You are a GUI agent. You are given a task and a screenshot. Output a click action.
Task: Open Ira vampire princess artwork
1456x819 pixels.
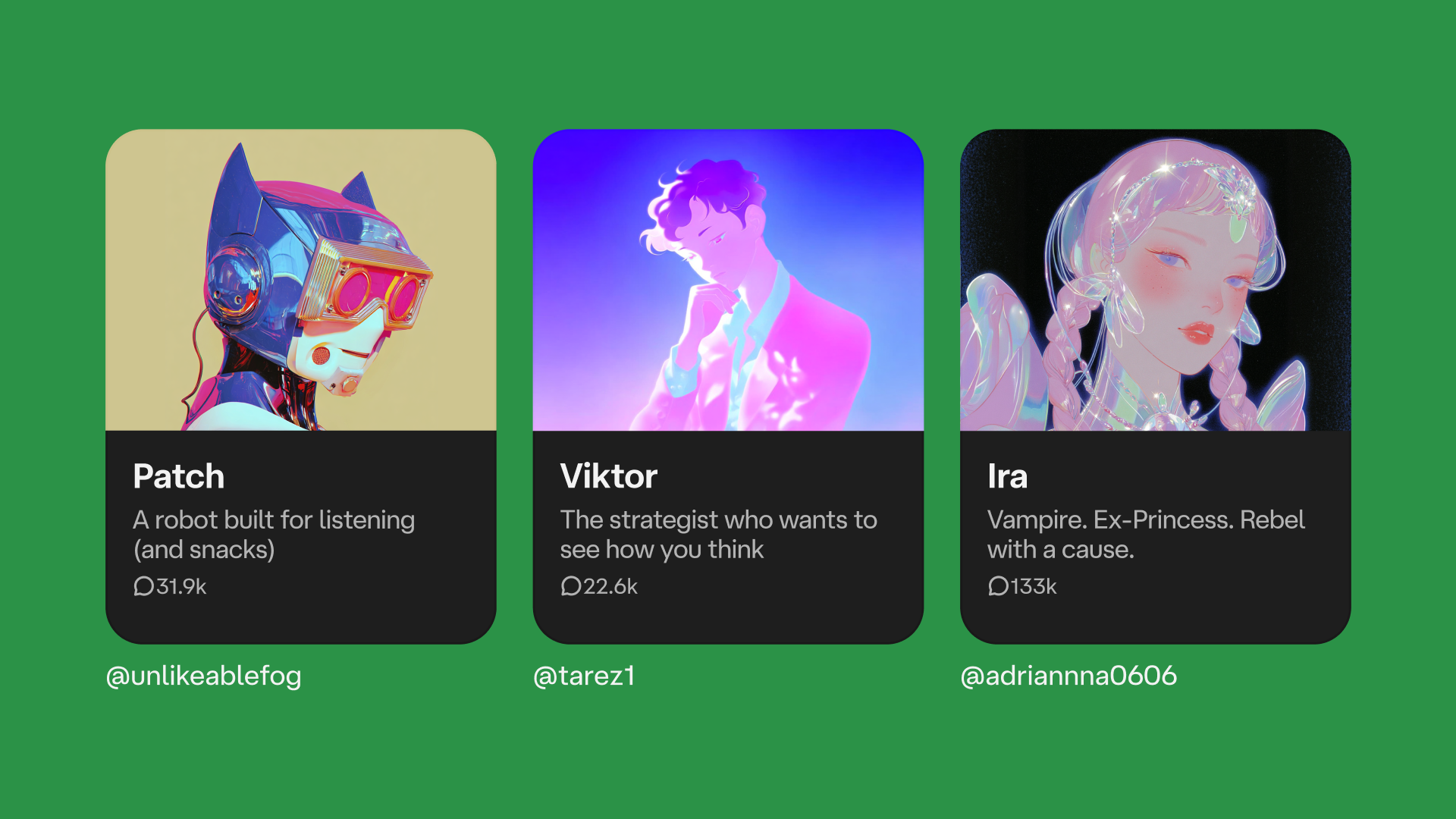tap(1155, 280)
